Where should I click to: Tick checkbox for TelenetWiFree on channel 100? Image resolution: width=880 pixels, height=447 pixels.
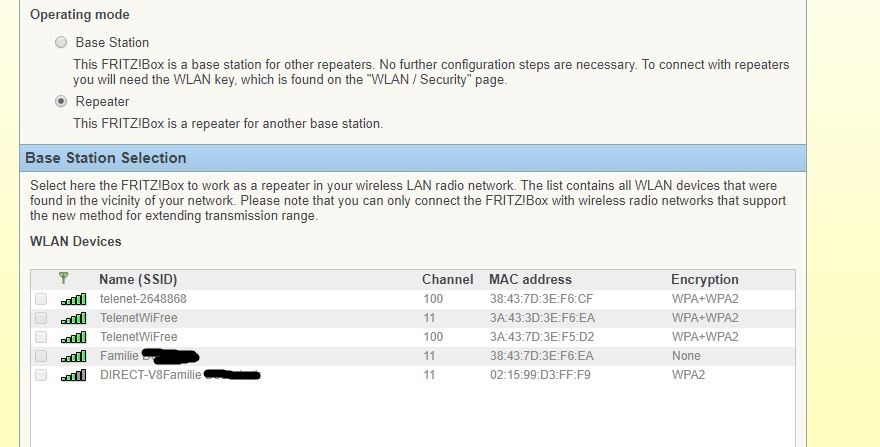point(41,337)
